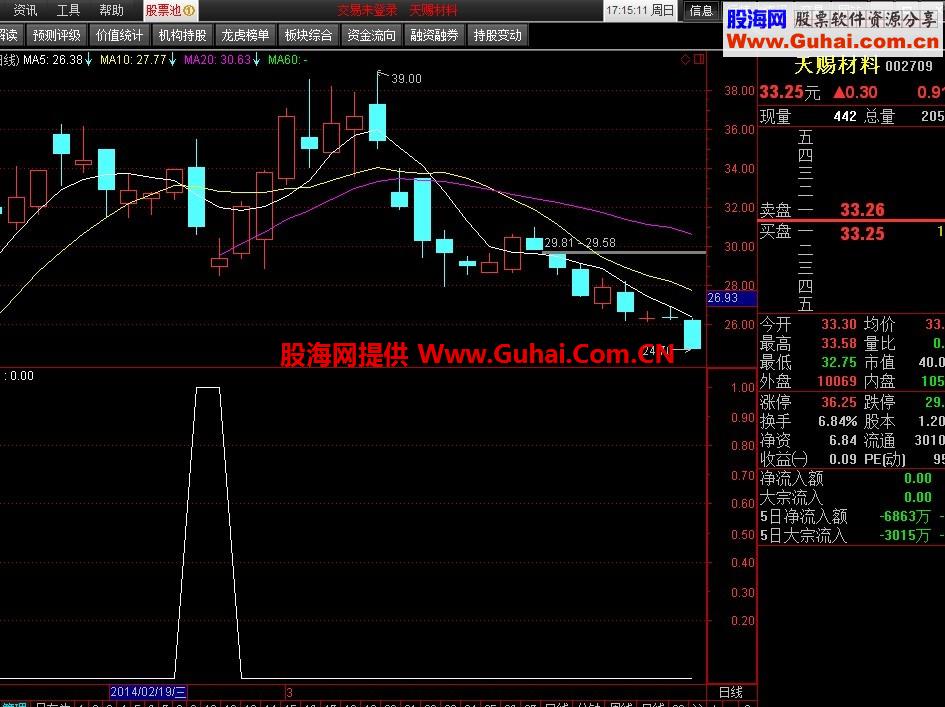
Task: Click the red 天赐材料 title in top bar
Action: coord(433,10)
